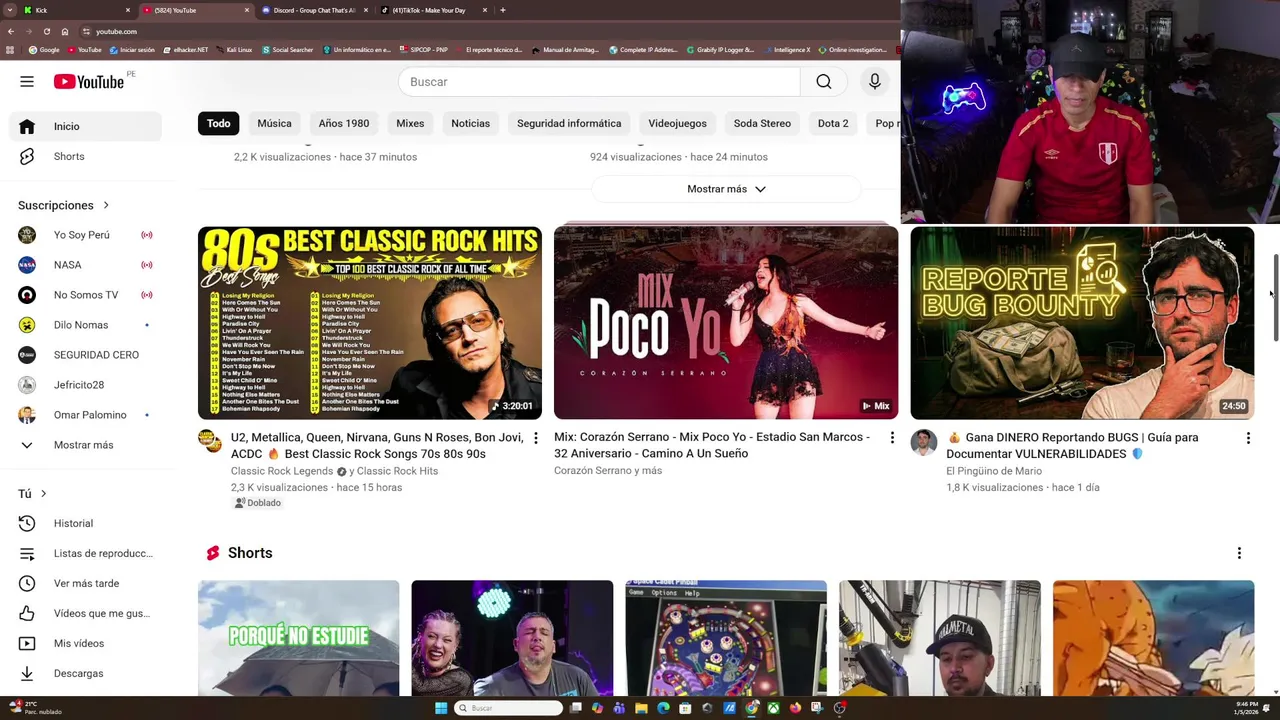Open Xbox app from taskbar
The height and width of the screenshot is (720, 1280).
tap(773, 708)
